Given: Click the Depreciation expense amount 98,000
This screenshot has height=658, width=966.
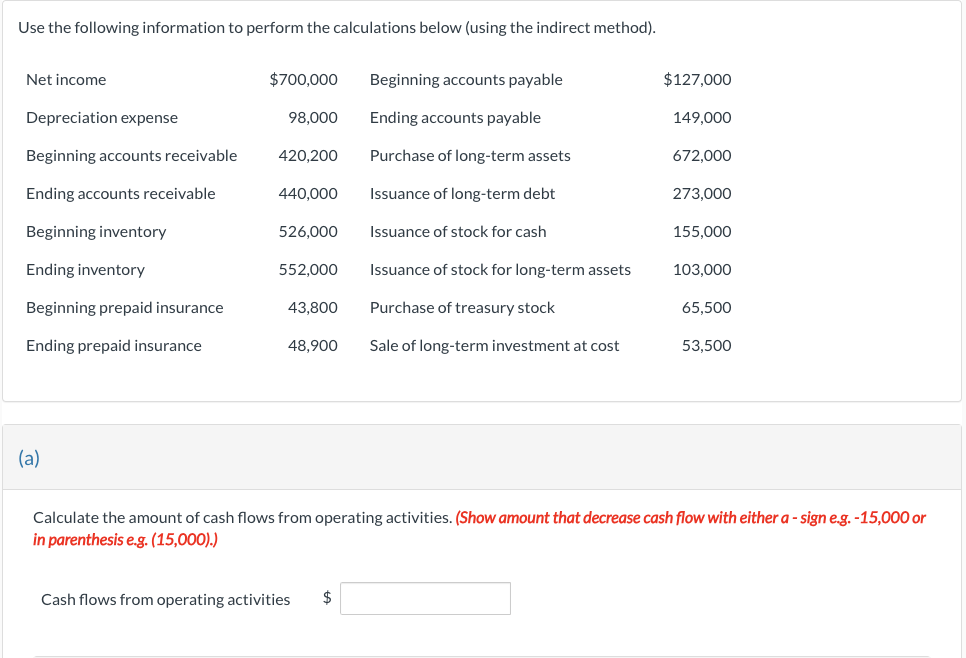Looking at the screenshot, I should [312, 118].
